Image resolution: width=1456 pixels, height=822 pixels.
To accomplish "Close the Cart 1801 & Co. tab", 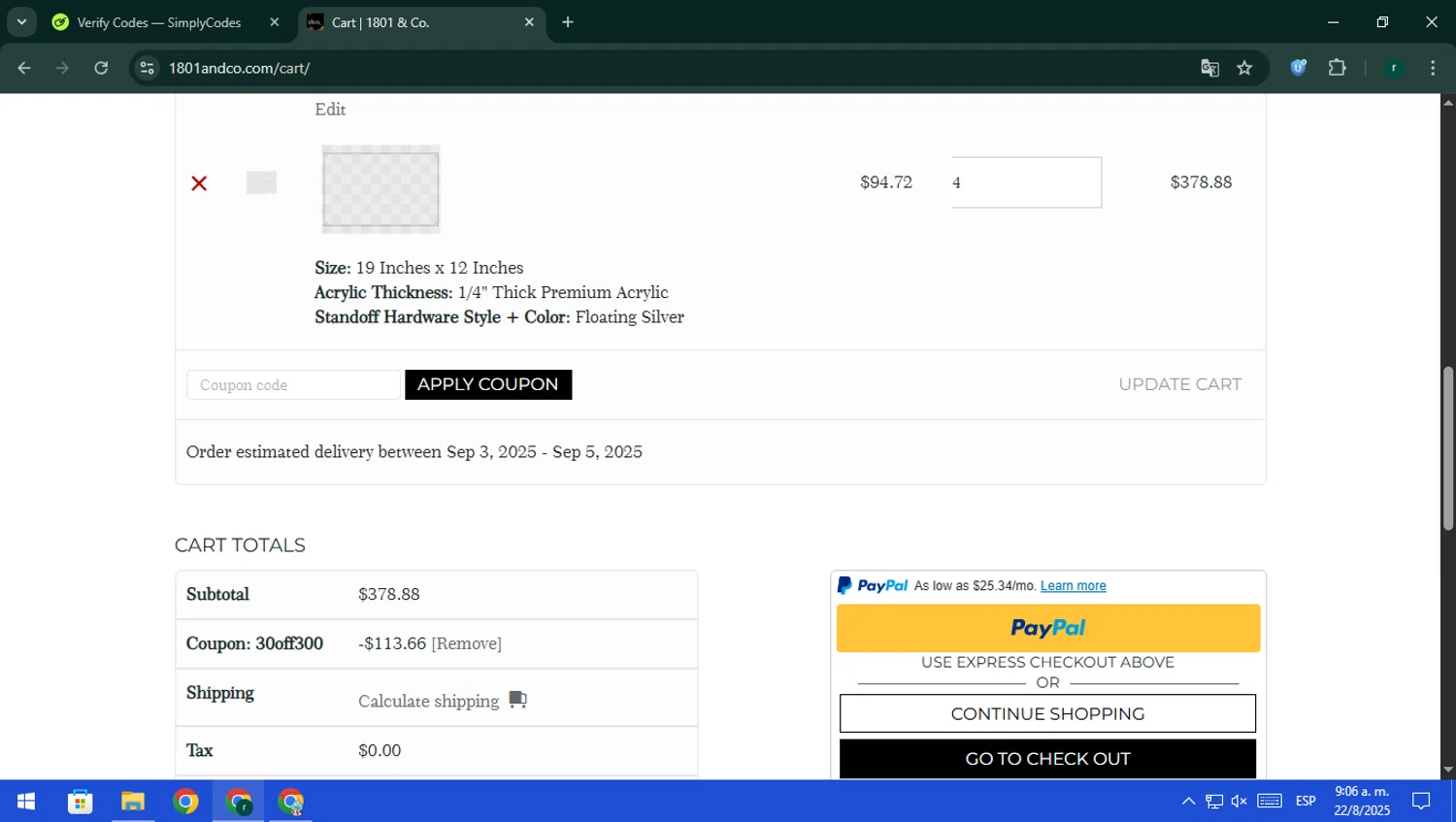I will [529, 22].
